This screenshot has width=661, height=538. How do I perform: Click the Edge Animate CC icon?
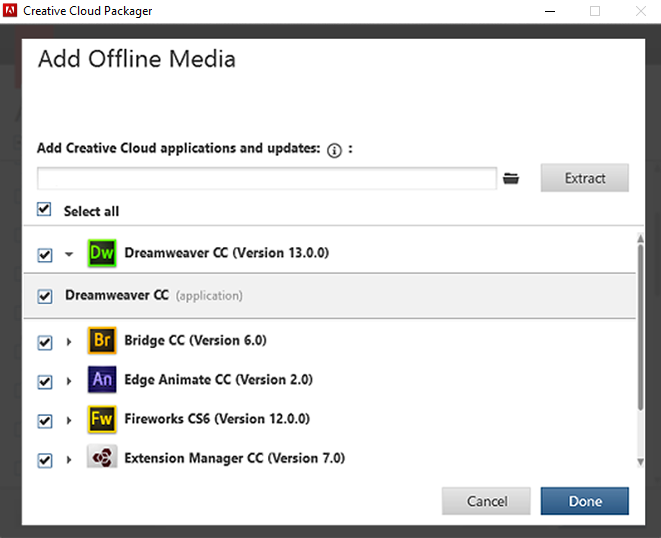[x=102, y=380]
